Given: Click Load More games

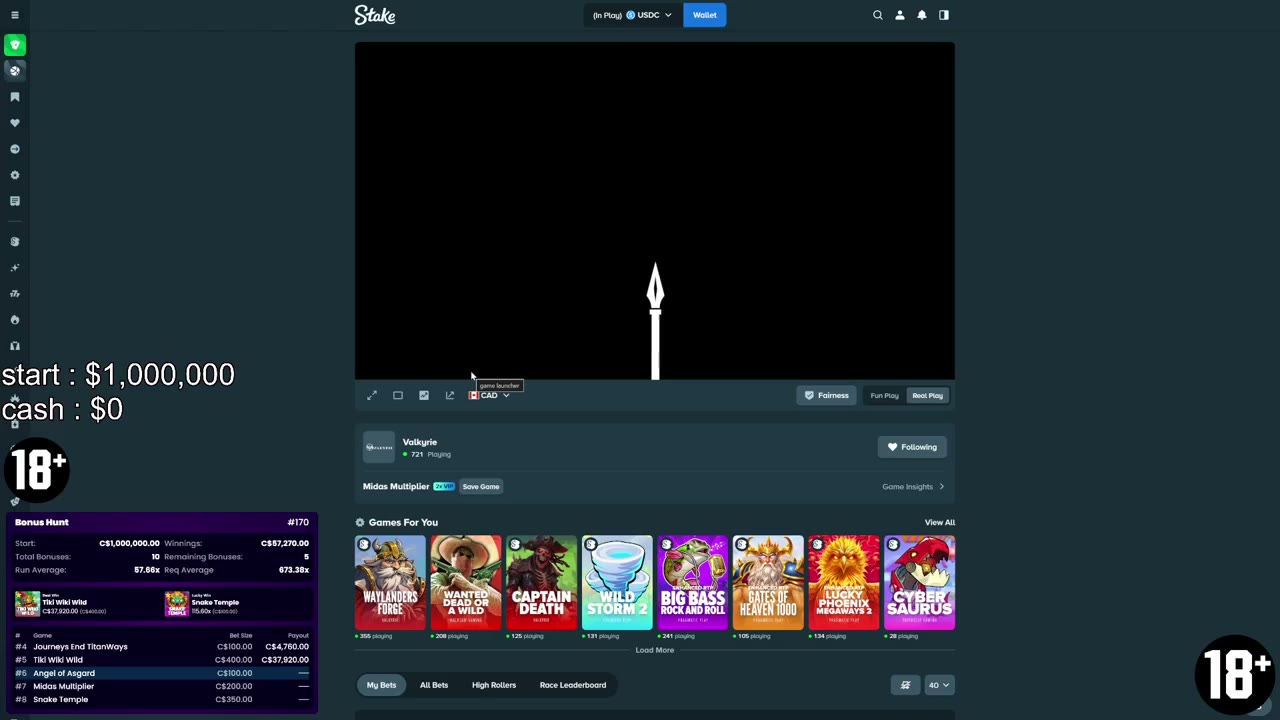Looking at the screenshot, I should (x=655, y=650).
